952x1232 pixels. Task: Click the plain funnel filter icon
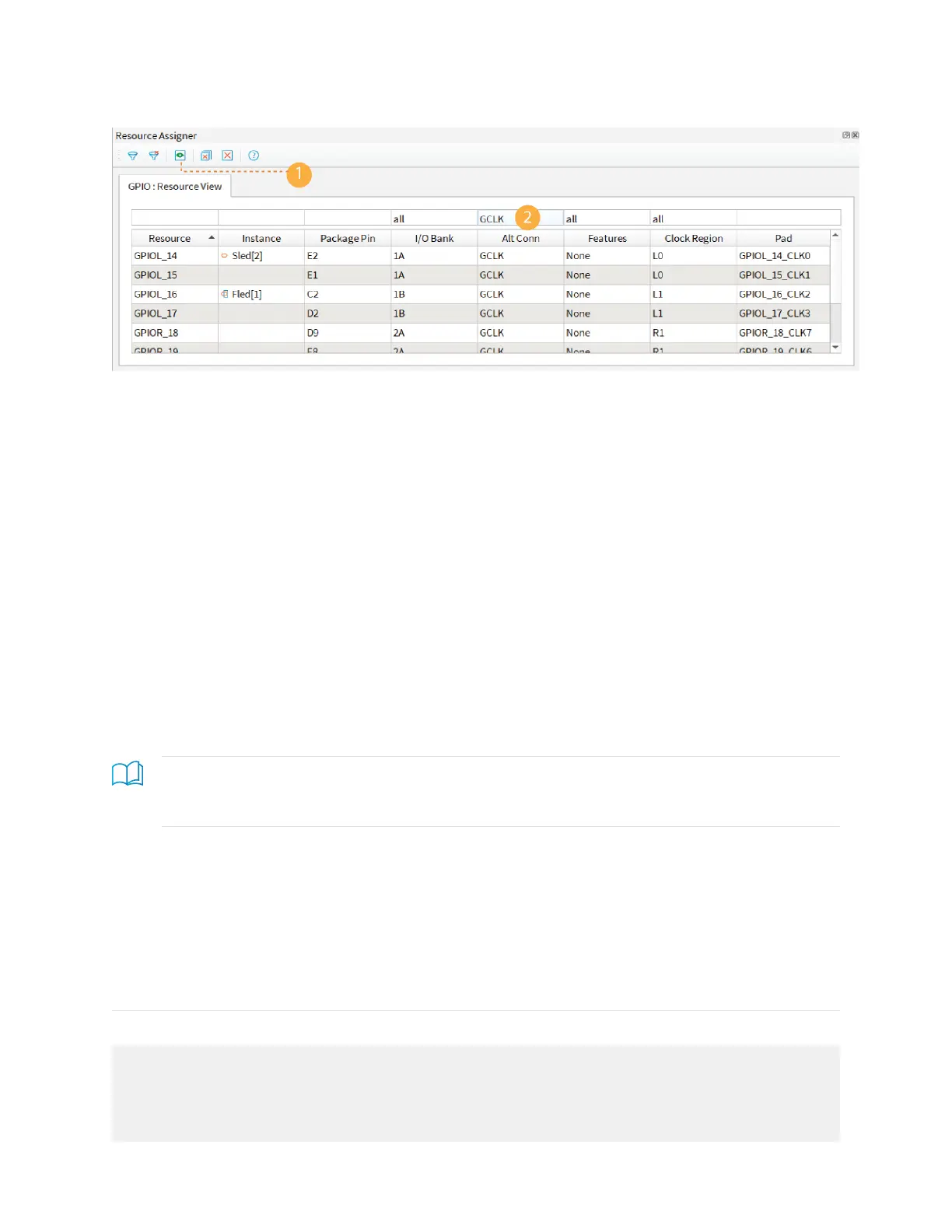click(x=133, y=156)
